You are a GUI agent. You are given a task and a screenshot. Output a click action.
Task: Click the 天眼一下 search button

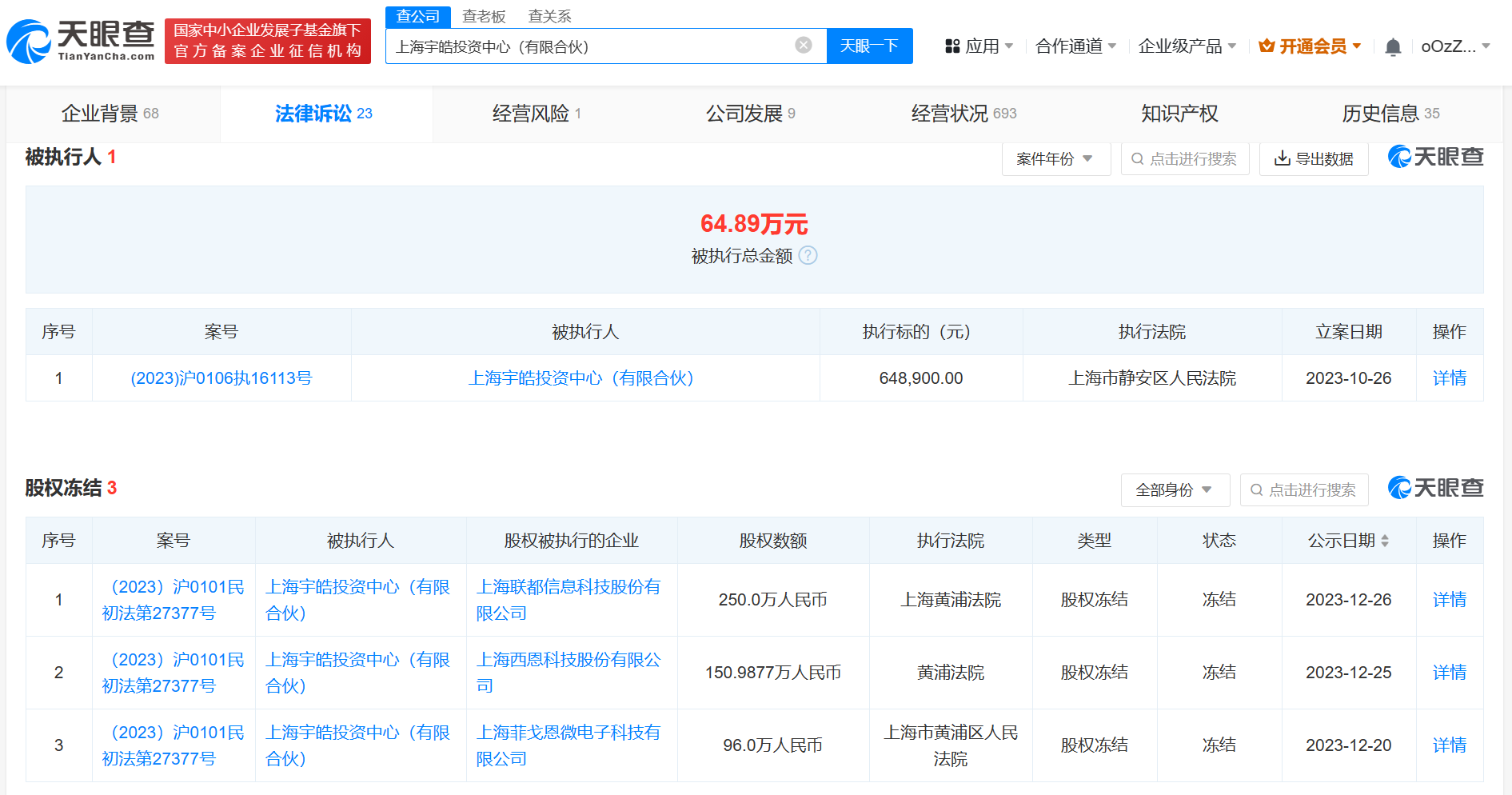(869, 46)
